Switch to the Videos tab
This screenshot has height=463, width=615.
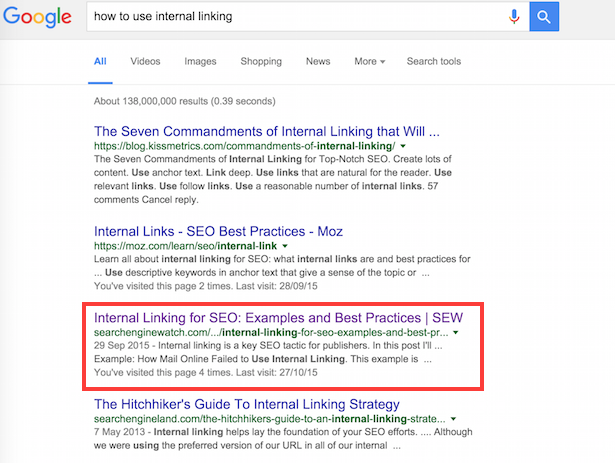[x=145, y=61]
